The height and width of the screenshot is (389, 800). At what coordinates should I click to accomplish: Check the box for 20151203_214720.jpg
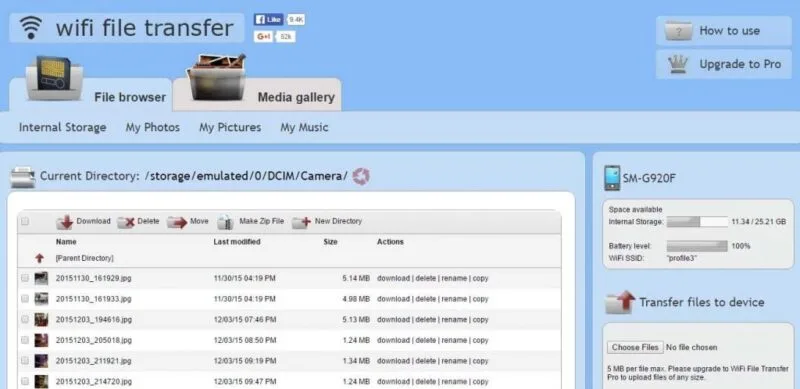point(24,381)
